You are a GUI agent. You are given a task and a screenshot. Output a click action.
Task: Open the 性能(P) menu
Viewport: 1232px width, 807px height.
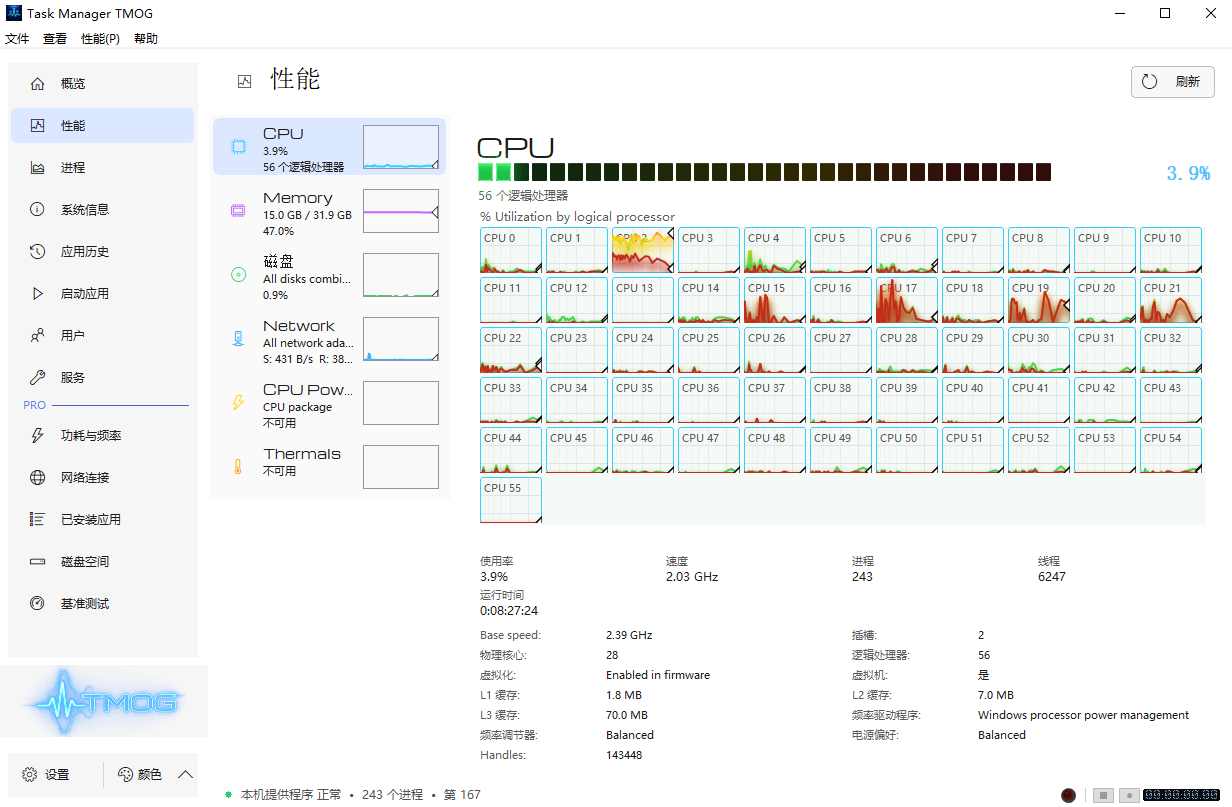(x=100, y=39)
